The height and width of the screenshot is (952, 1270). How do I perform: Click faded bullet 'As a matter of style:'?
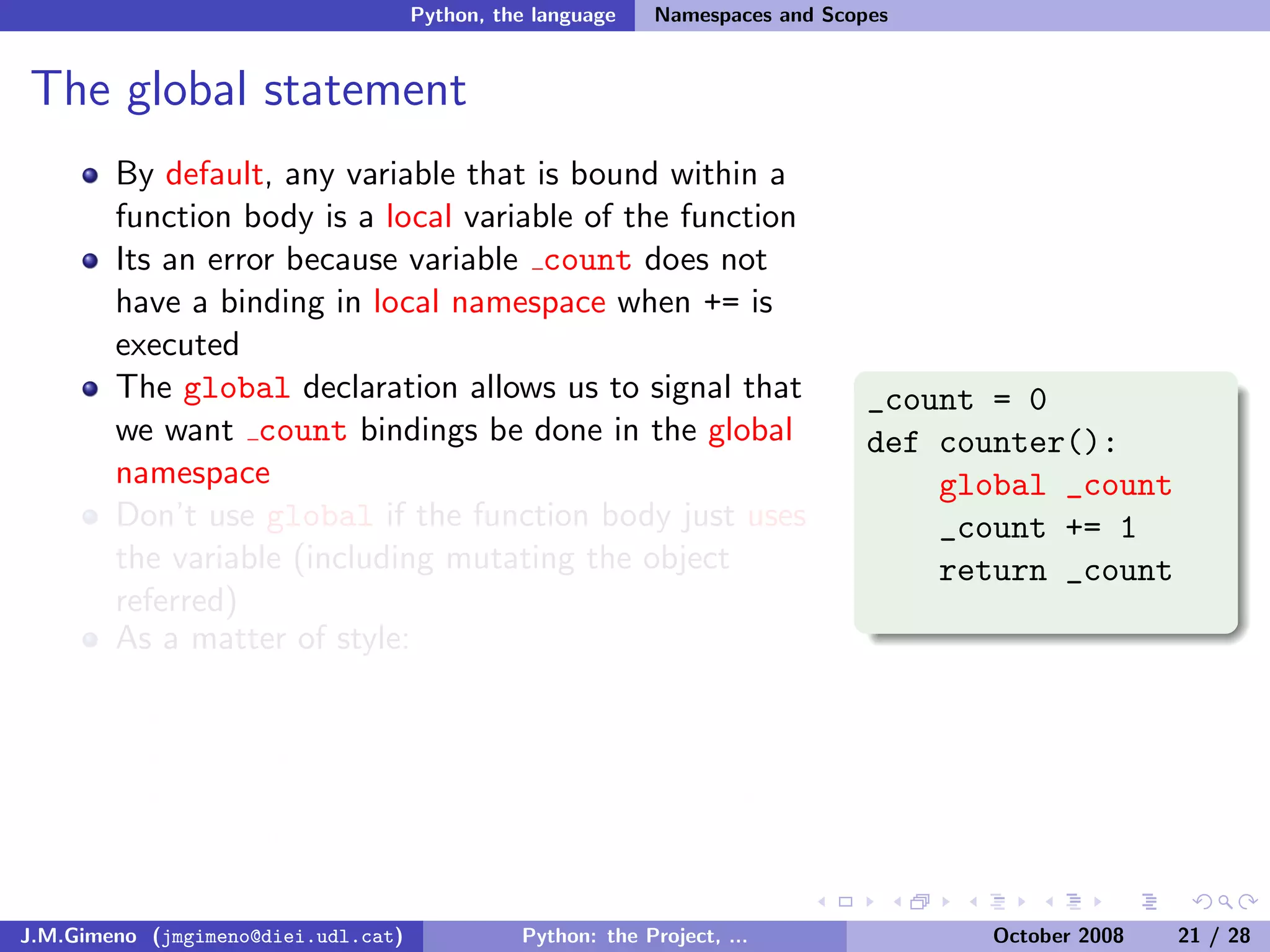coord(262,638)
